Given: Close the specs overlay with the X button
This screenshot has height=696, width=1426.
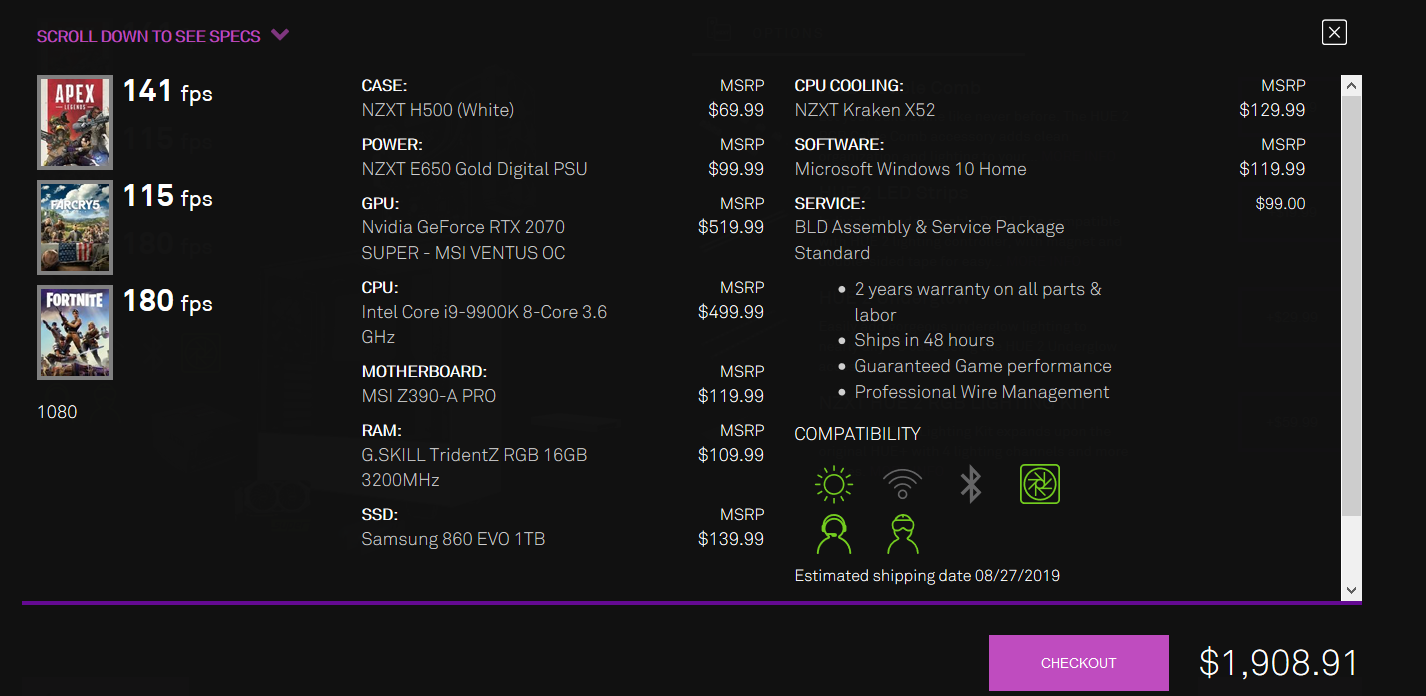Looking at the screenshot, I should [x=1334, y=32].
